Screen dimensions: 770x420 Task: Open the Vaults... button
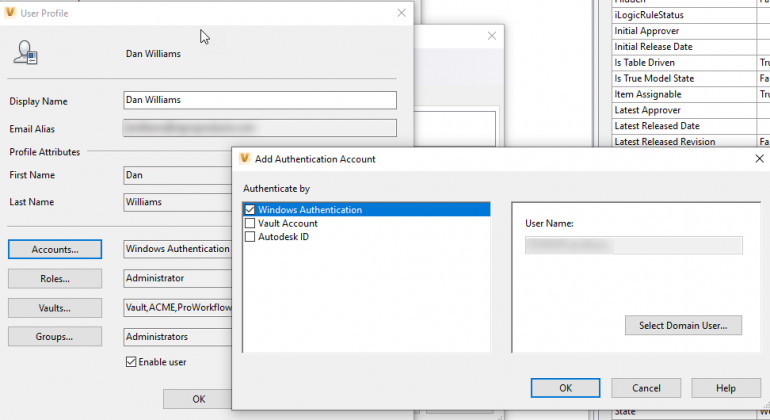click(55, 308)
